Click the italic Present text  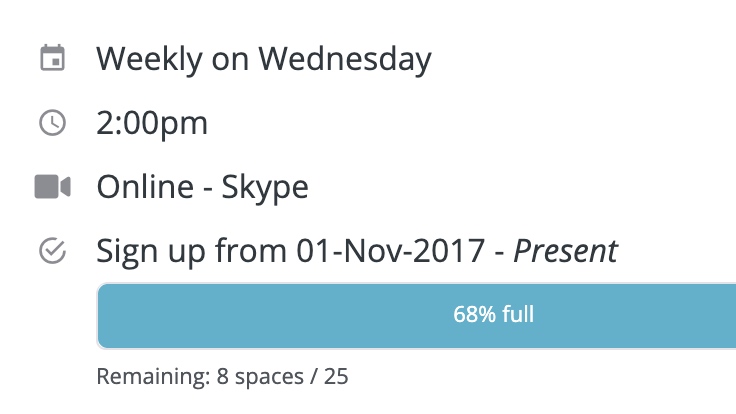coord(566,251)
